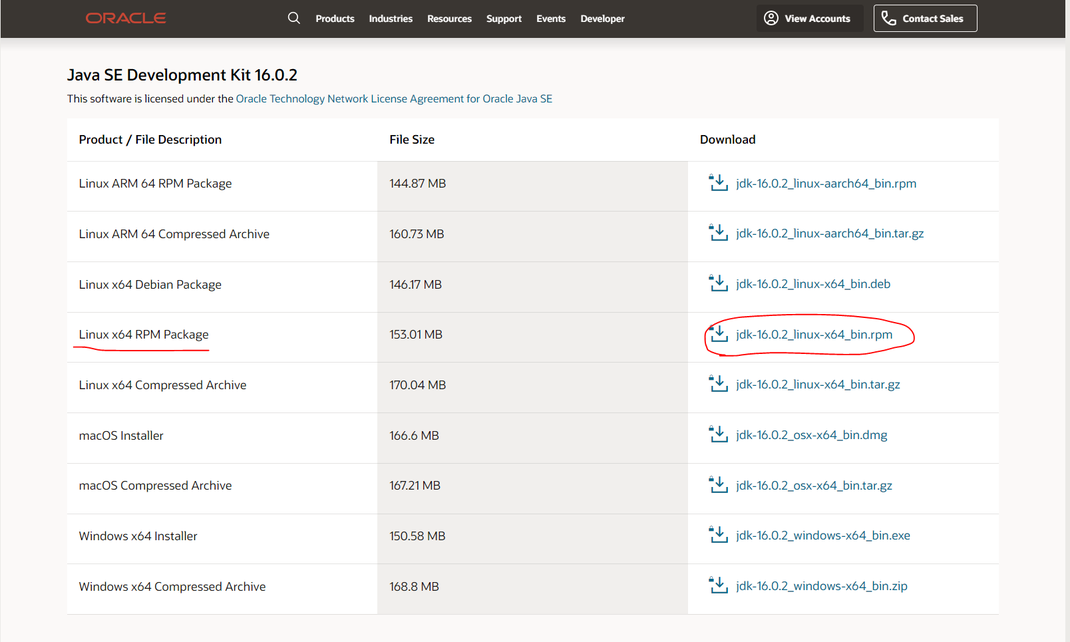Download jdk-16.0.2_windows-x64_bin.exe link
The height and width of the screenshot is (642, 1070).
pyautogui.click(x=823, y=536)
